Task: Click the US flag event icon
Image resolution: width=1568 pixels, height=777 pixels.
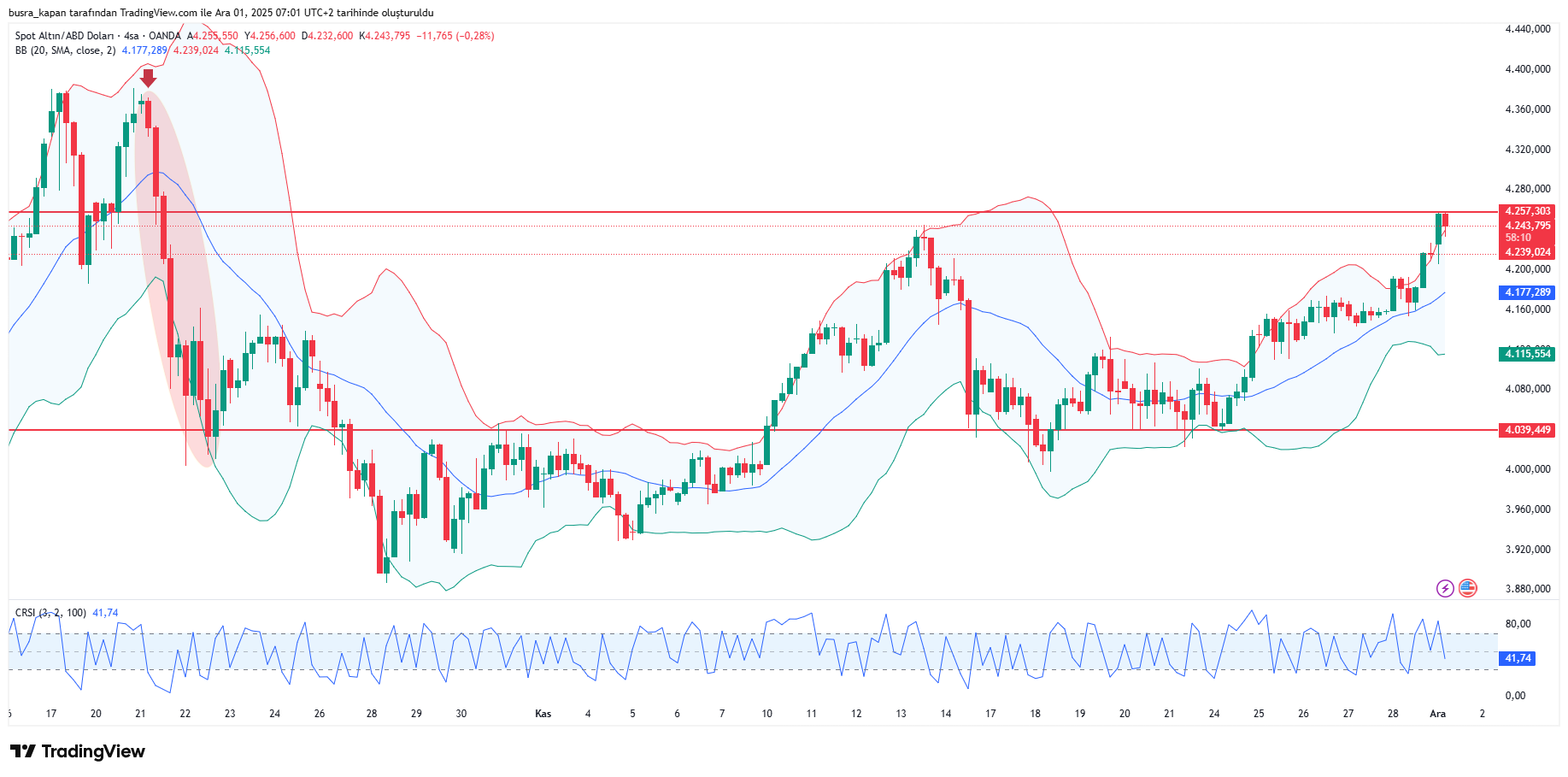Action: 1467,588
